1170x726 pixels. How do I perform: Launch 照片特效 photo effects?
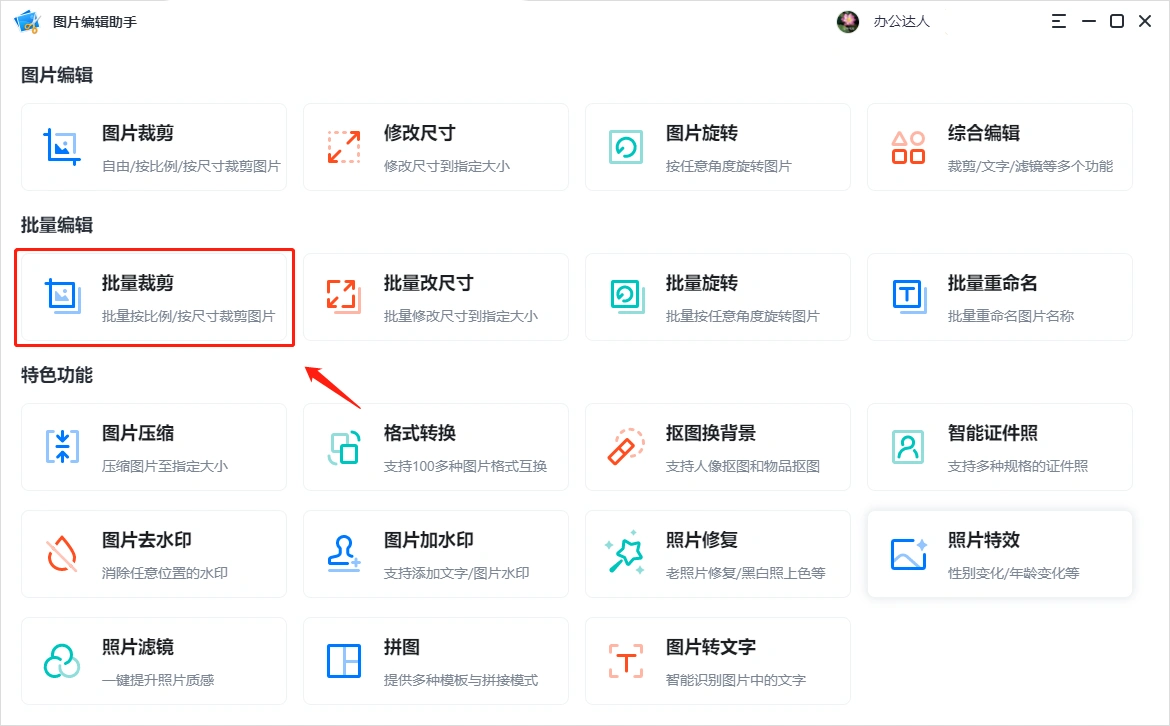(999, 554)
